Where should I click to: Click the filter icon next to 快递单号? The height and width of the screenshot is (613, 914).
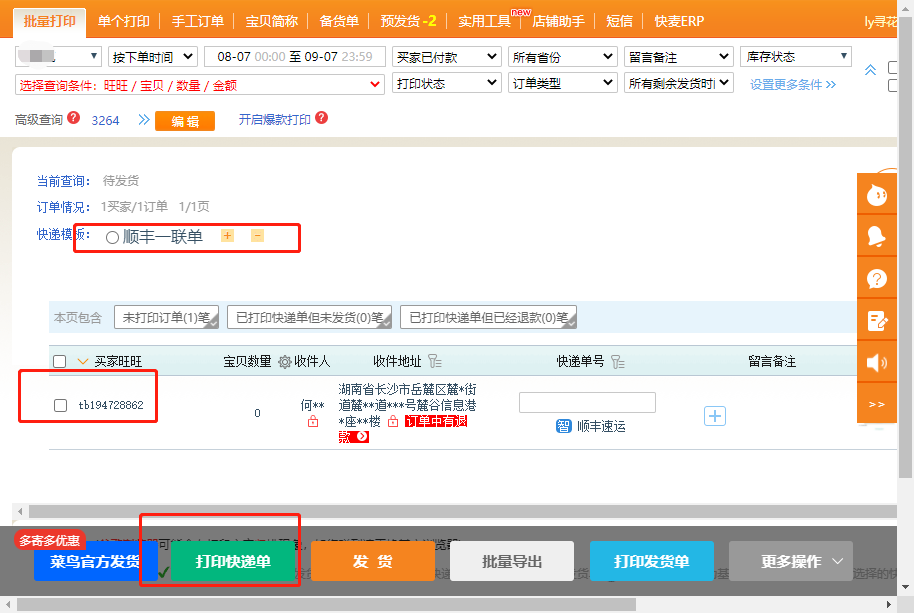[618, 362]
